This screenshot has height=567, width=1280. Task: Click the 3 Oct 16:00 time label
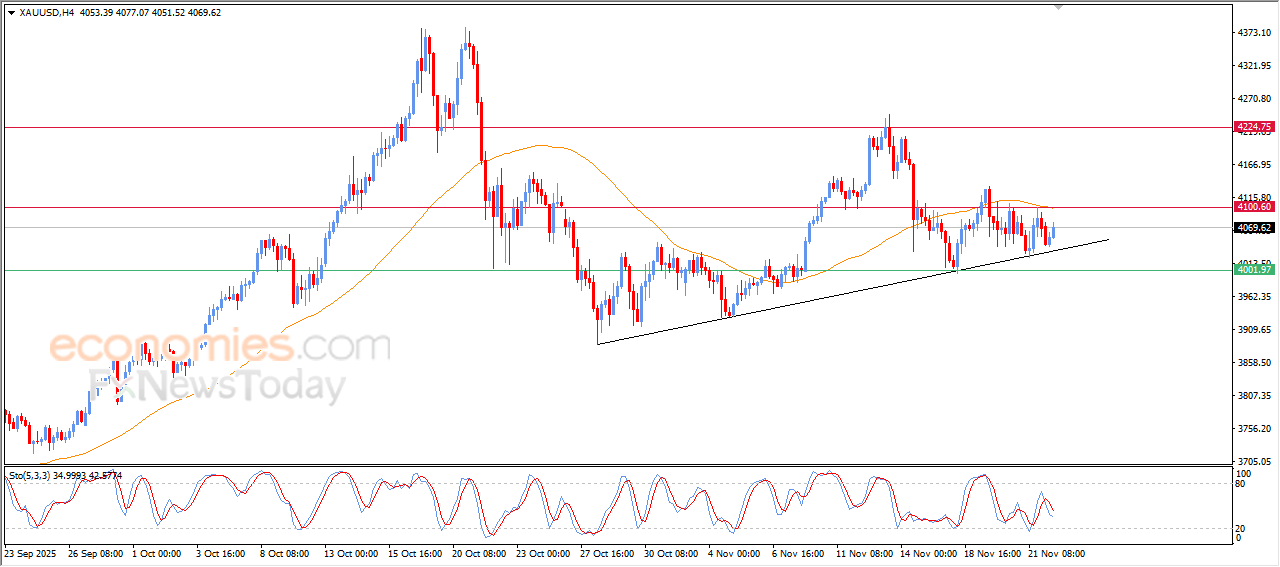(x=221, y=553)
